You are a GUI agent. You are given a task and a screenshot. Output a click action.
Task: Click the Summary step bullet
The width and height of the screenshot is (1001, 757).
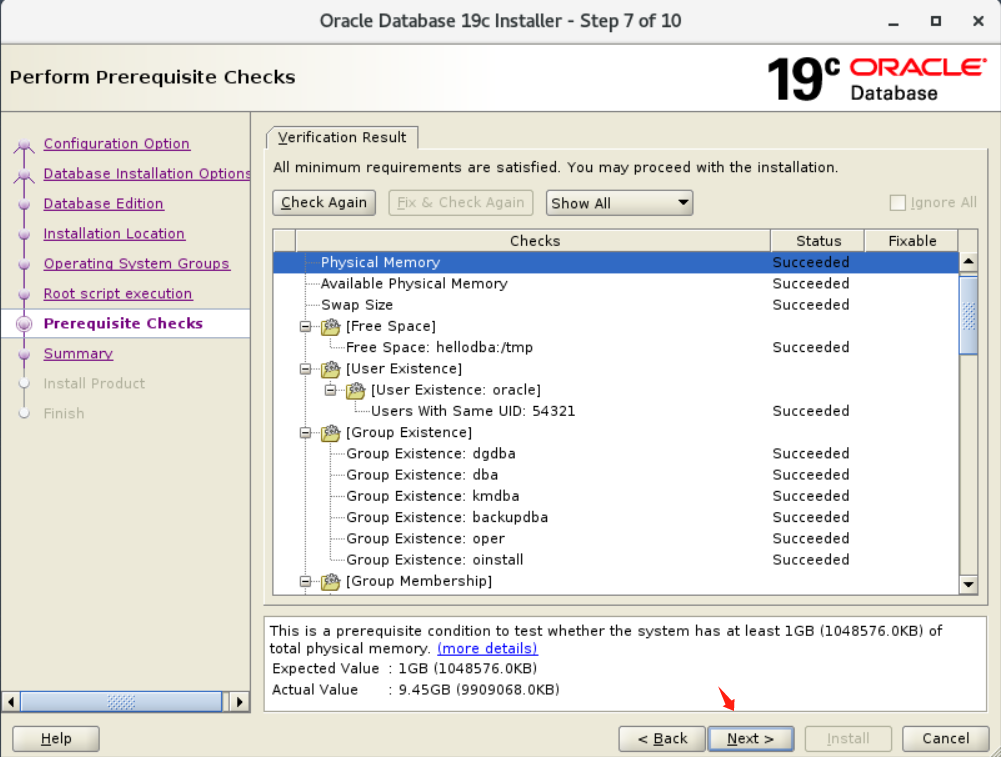pos(24,354)
